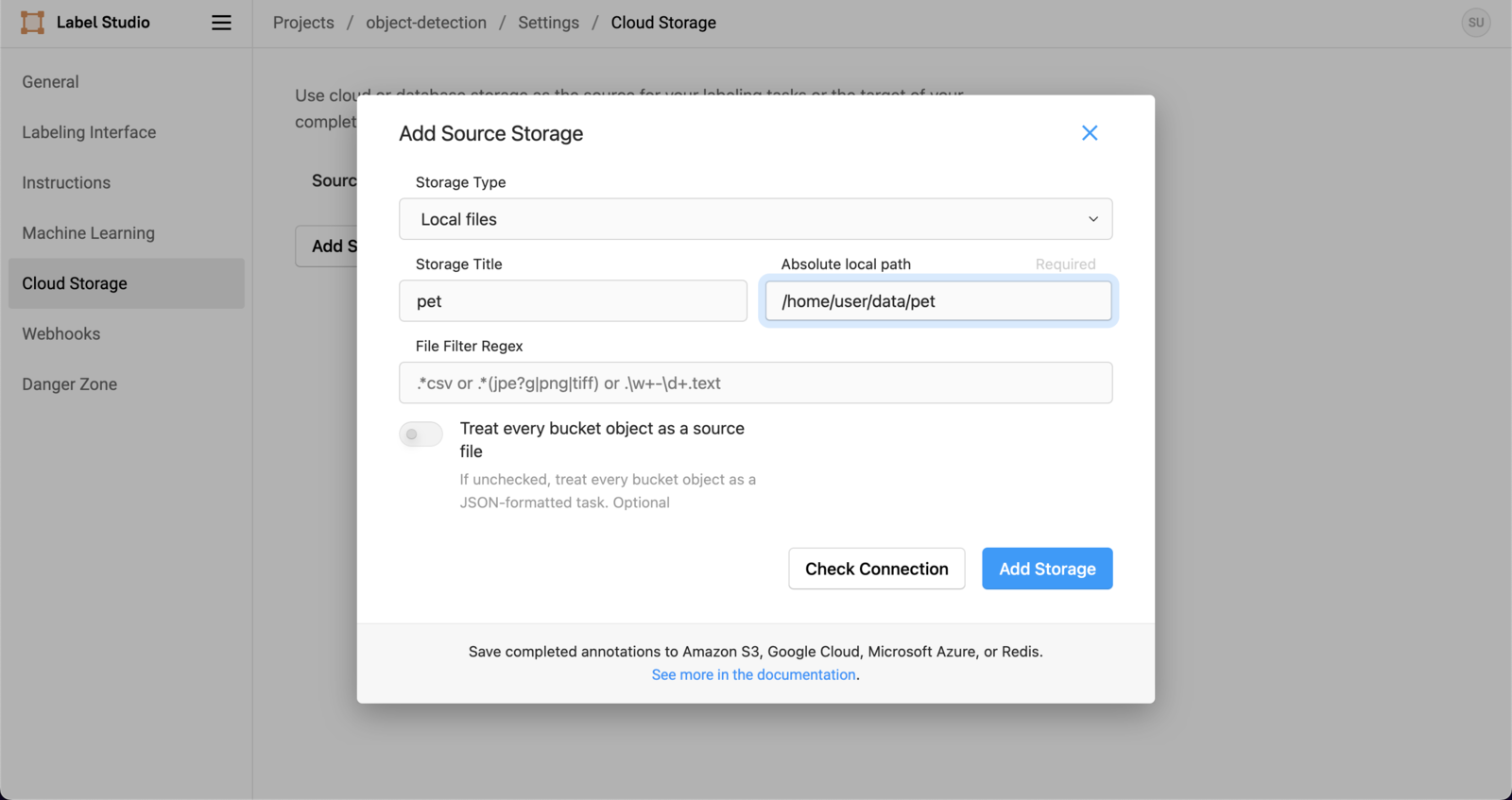The height and width of the screenshot is (800, 1512).
Task: Select Webhooks in sidebar
Action: [61, 334]
